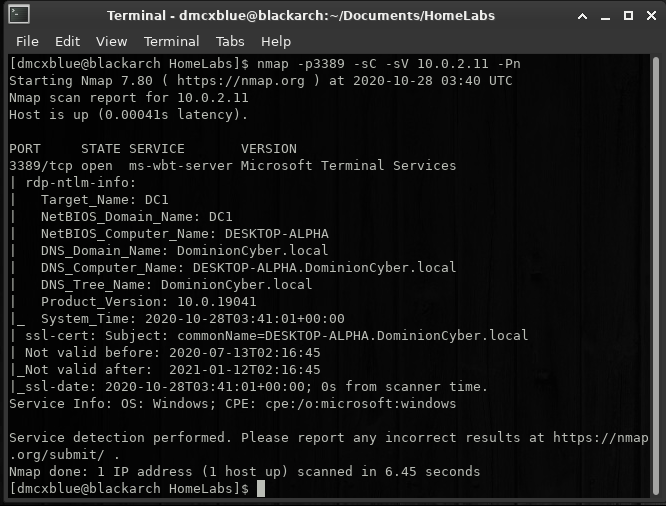666x506 pixels.
Task: Open the Terminal menu
Action: click(x=171, y=41)
